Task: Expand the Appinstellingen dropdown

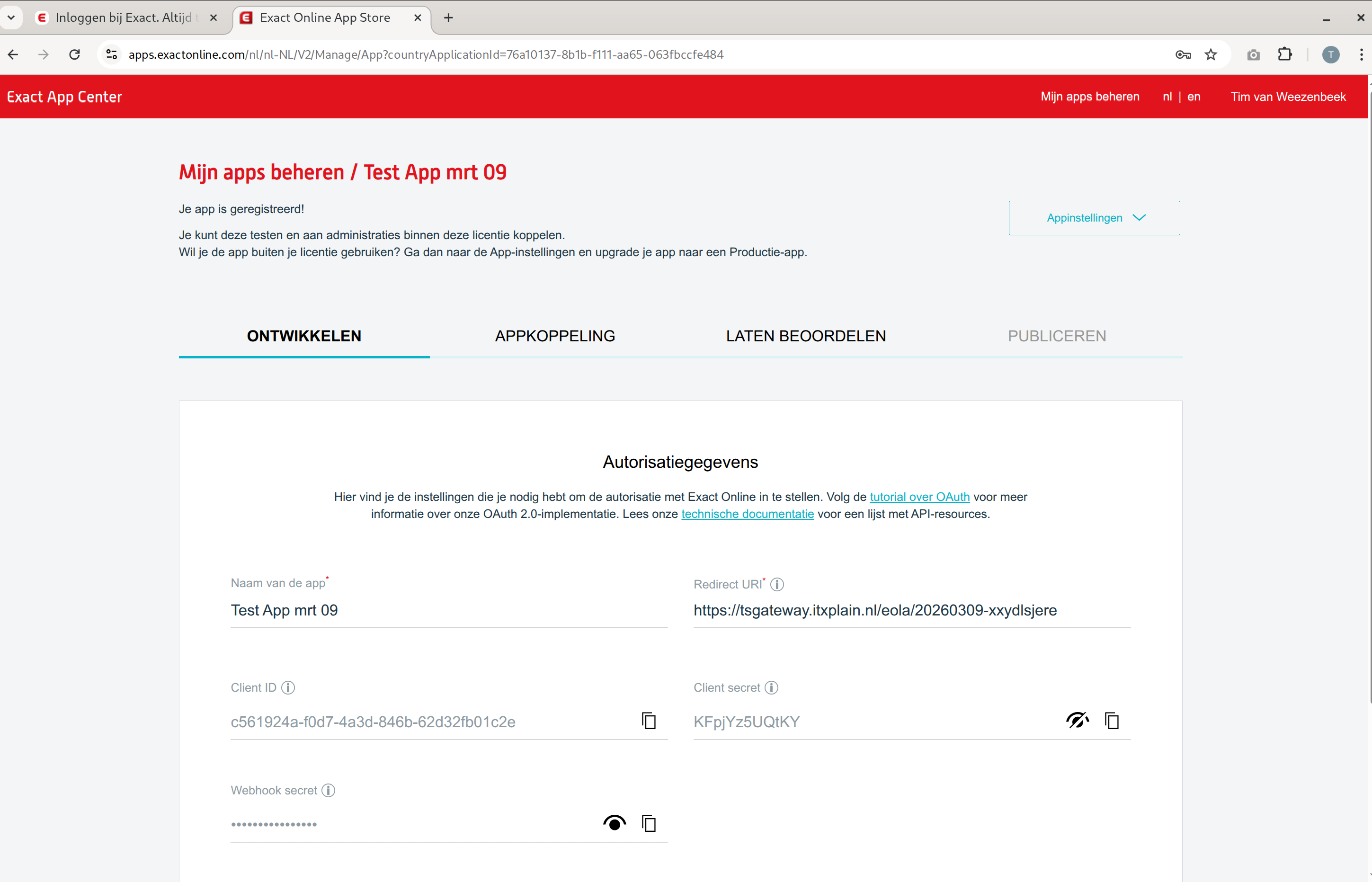Action: (x=1094, y=218)
